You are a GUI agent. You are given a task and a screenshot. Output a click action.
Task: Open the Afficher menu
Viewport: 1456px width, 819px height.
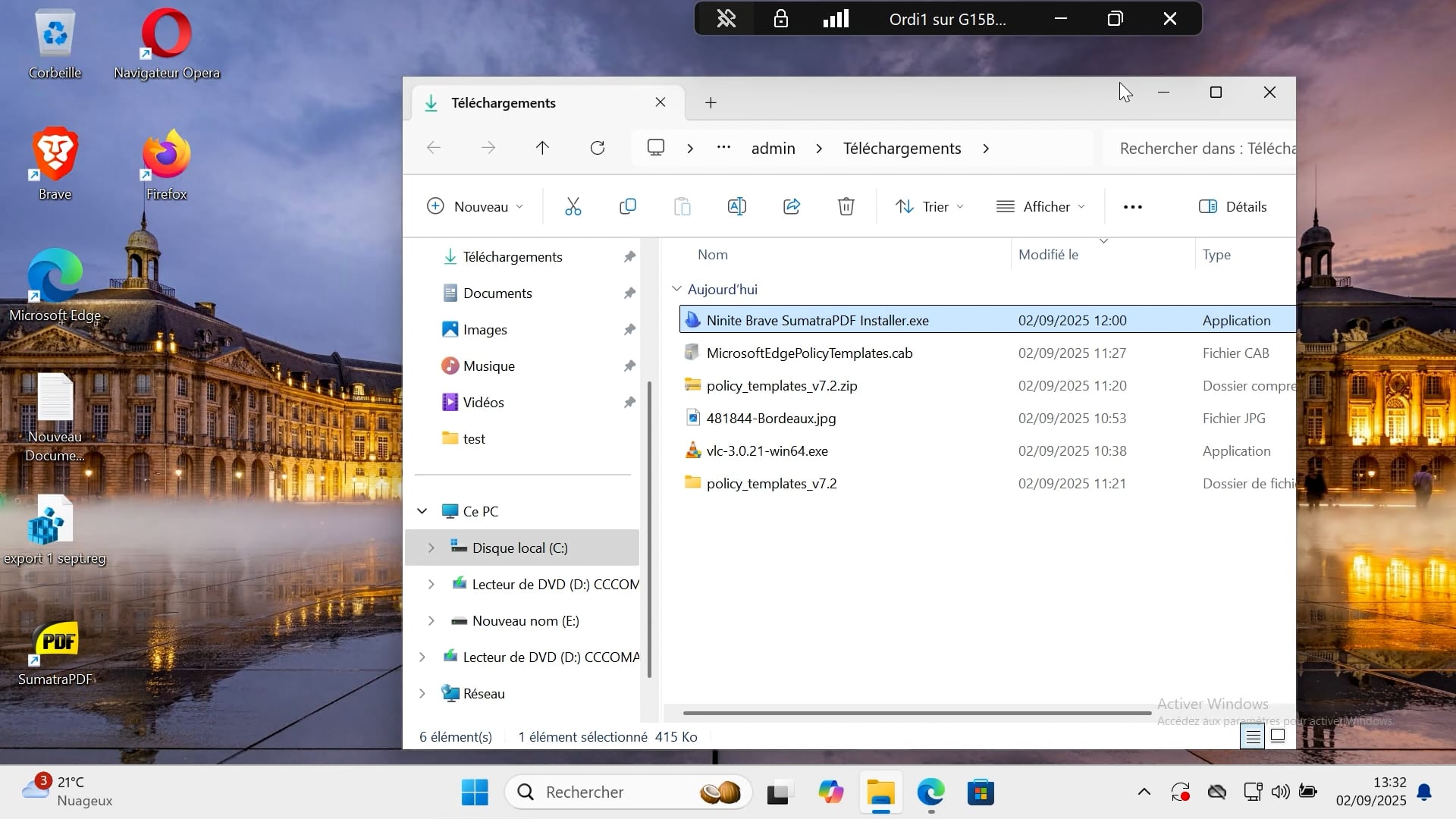pos(1040,206)
